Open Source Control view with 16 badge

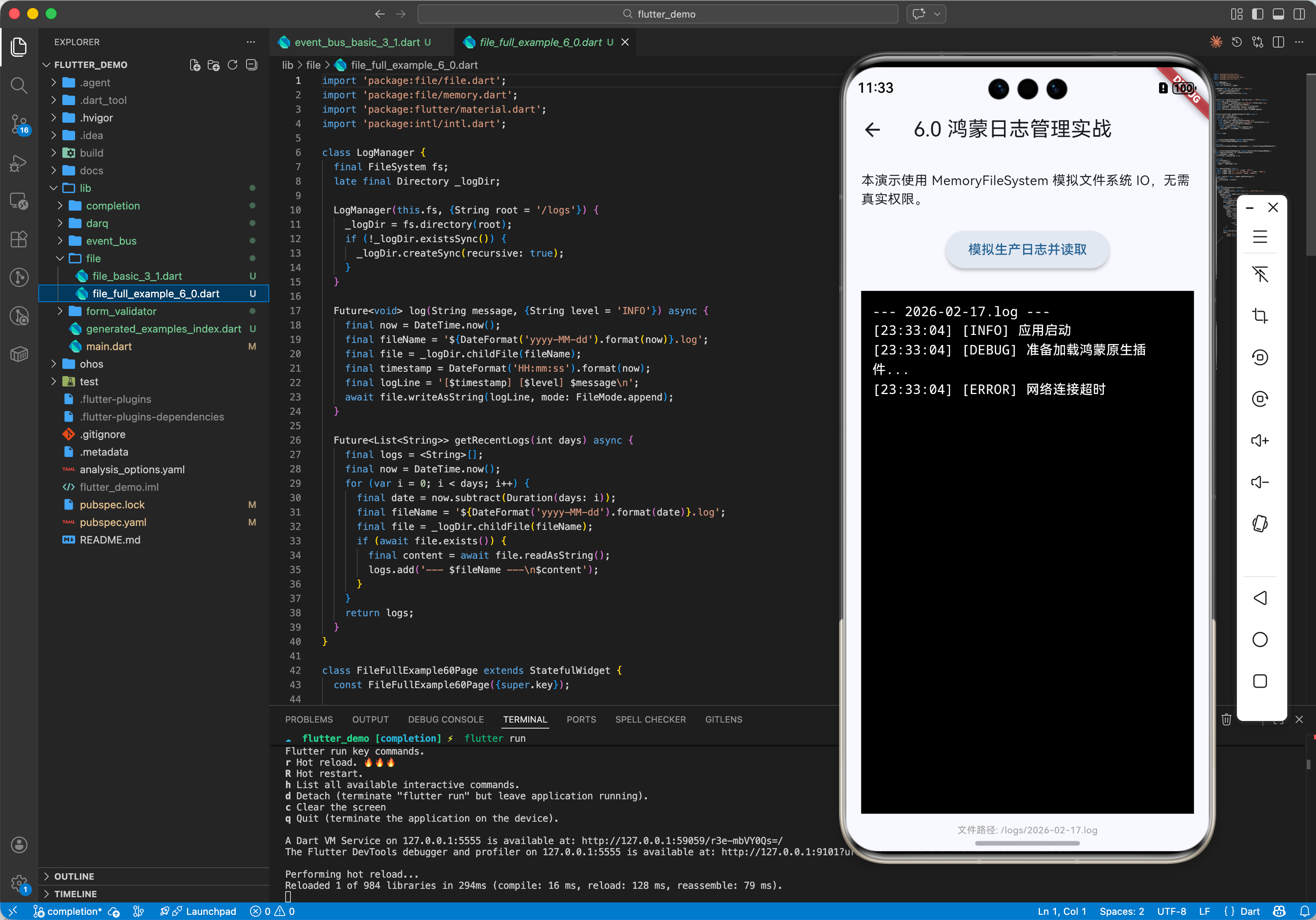click(x=19, y=123)
